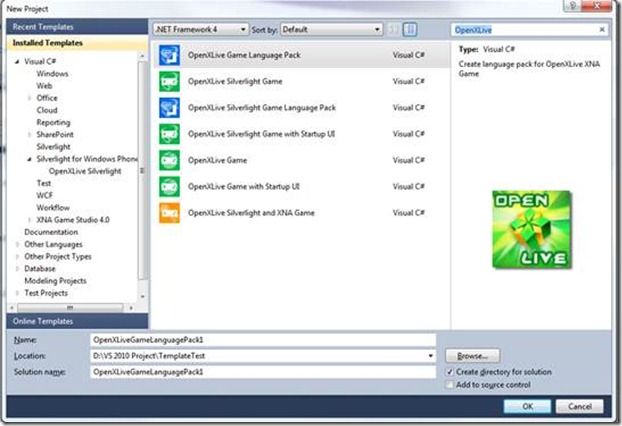Toggle Create directory for solution checkbox
Viewport: 622px width, 426px height.
[x=449, y=372]
